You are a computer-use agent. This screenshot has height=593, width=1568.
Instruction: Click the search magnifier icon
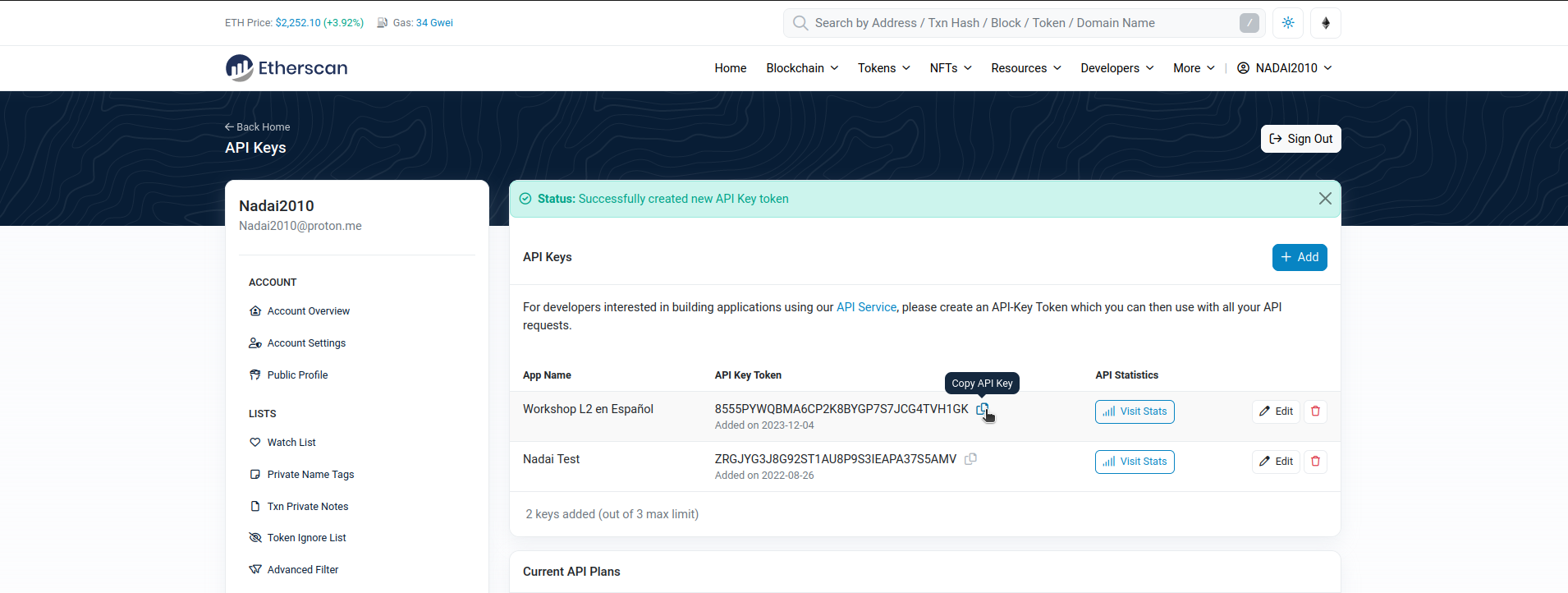click(x=800, y=23)
